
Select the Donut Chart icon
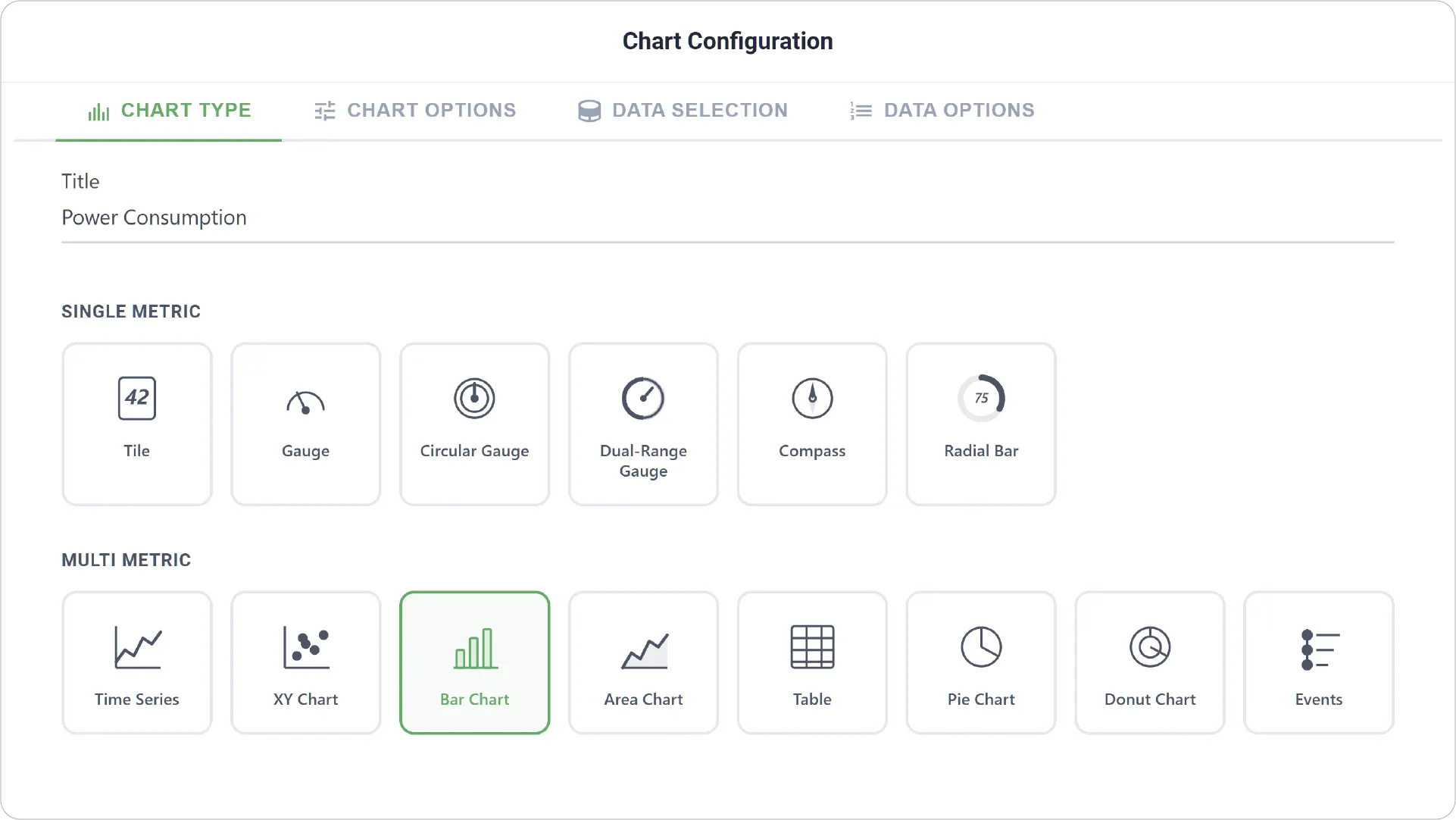(1150, 647)
